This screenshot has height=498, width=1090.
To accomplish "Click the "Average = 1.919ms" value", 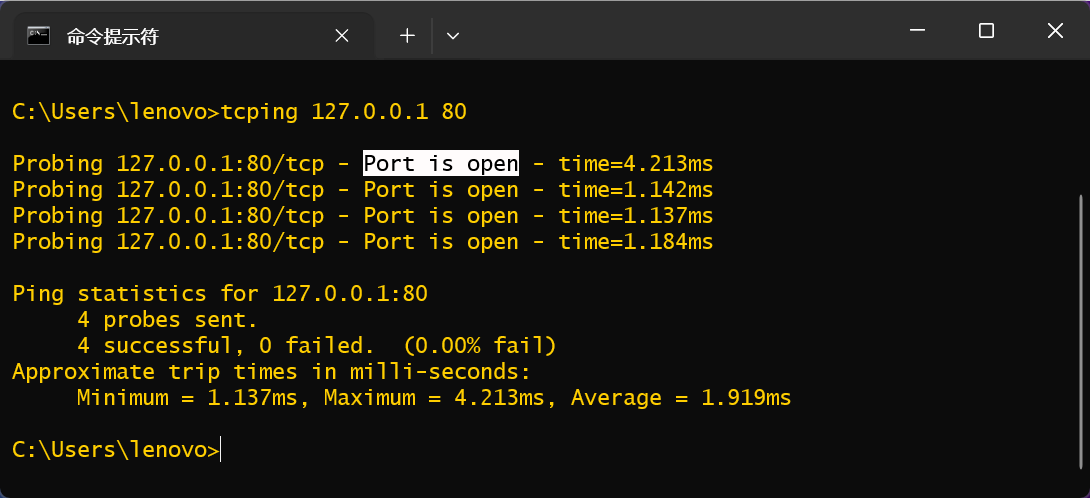I will [681, 398].
